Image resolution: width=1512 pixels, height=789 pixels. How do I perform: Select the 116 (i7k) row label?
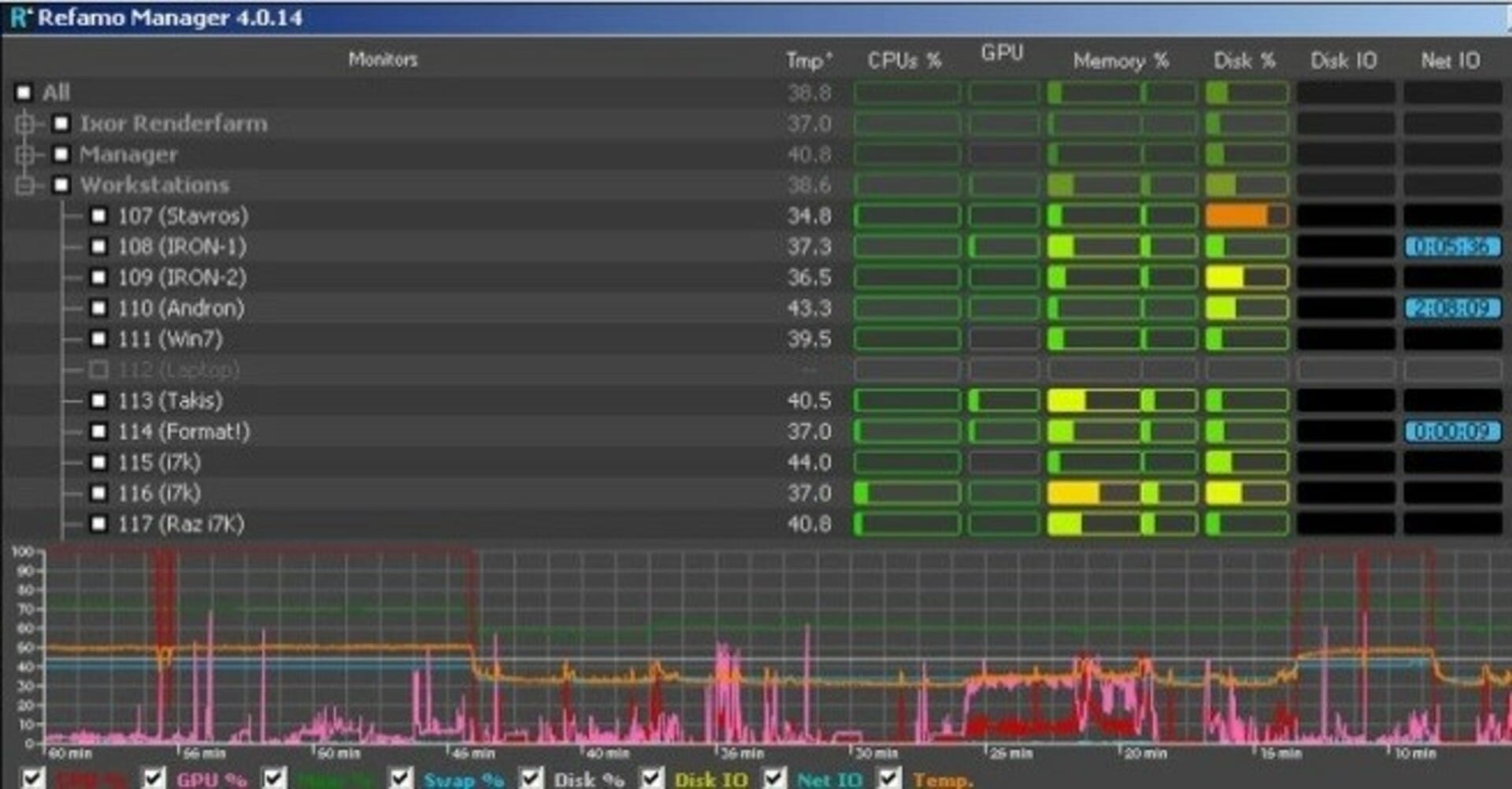point(159,493)
